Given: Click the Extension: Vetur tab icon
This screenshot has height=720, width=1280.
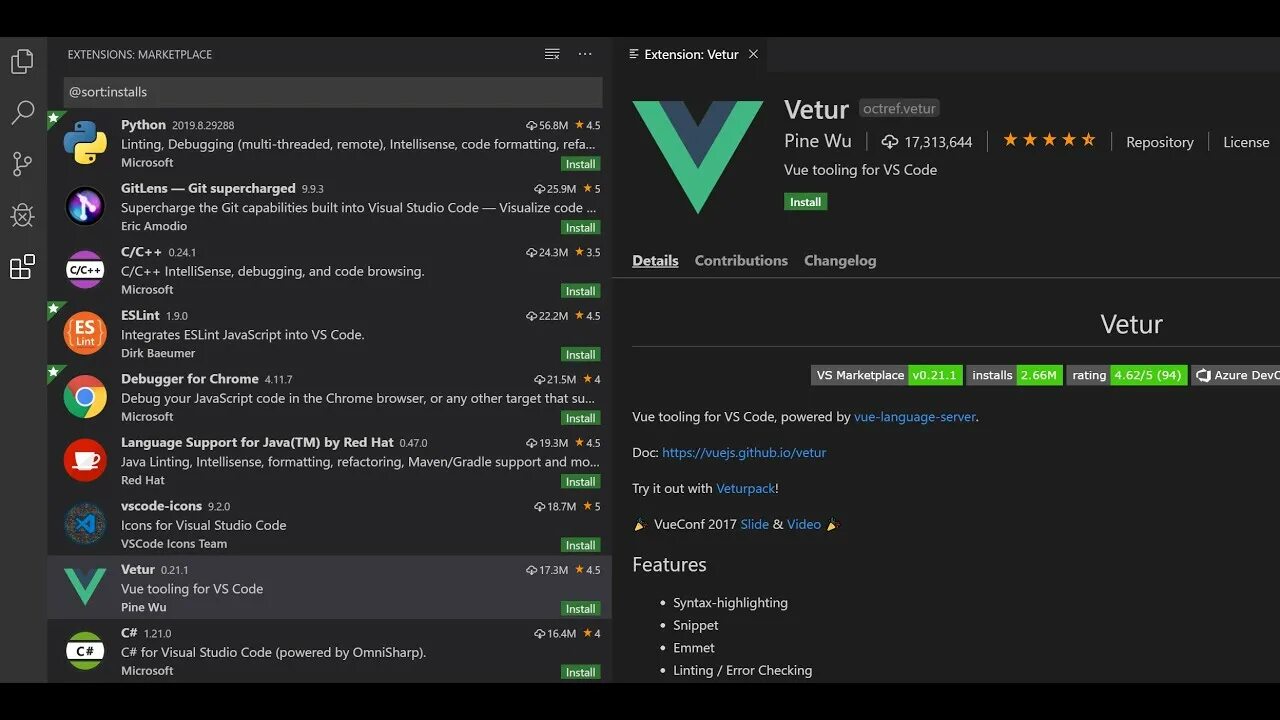Looking at the screenshot, I should [633, 54].
